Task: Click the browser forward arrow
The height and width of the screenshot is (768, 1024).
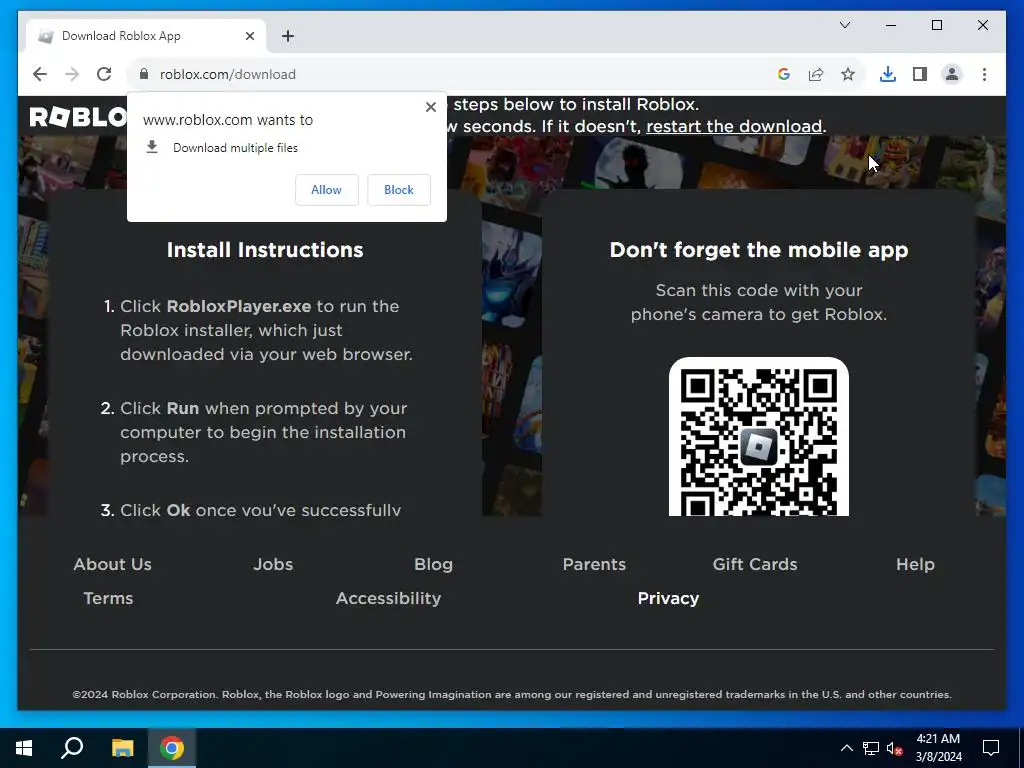Action: (72, 74)
